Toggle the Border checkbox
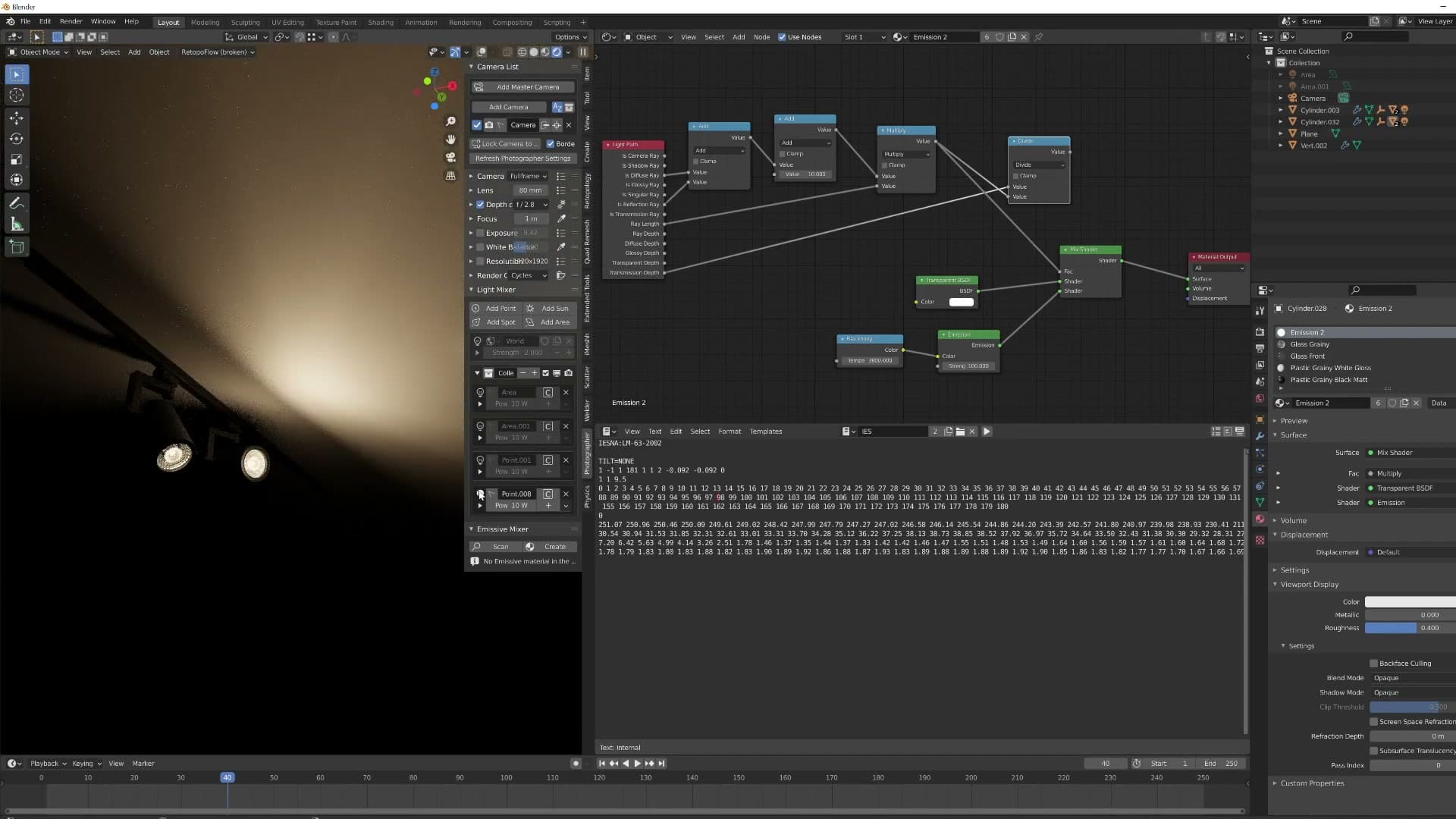 551,144
